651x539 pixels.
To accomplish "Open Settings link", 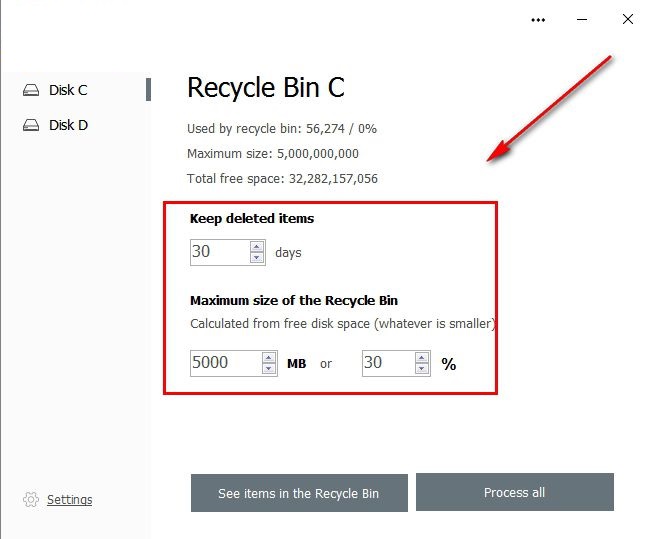I will click(69, 500).
